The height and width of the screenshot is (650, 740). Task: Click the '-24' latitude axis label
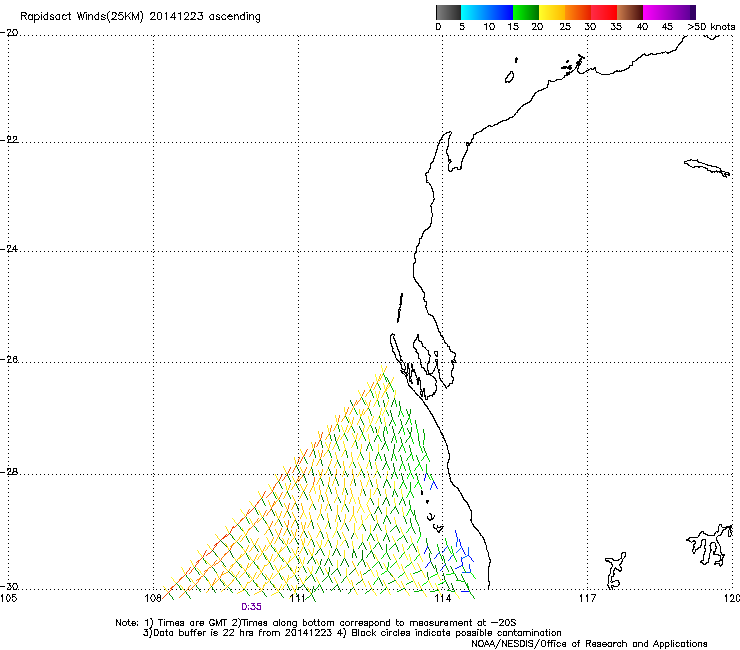(x=10, y=248)
